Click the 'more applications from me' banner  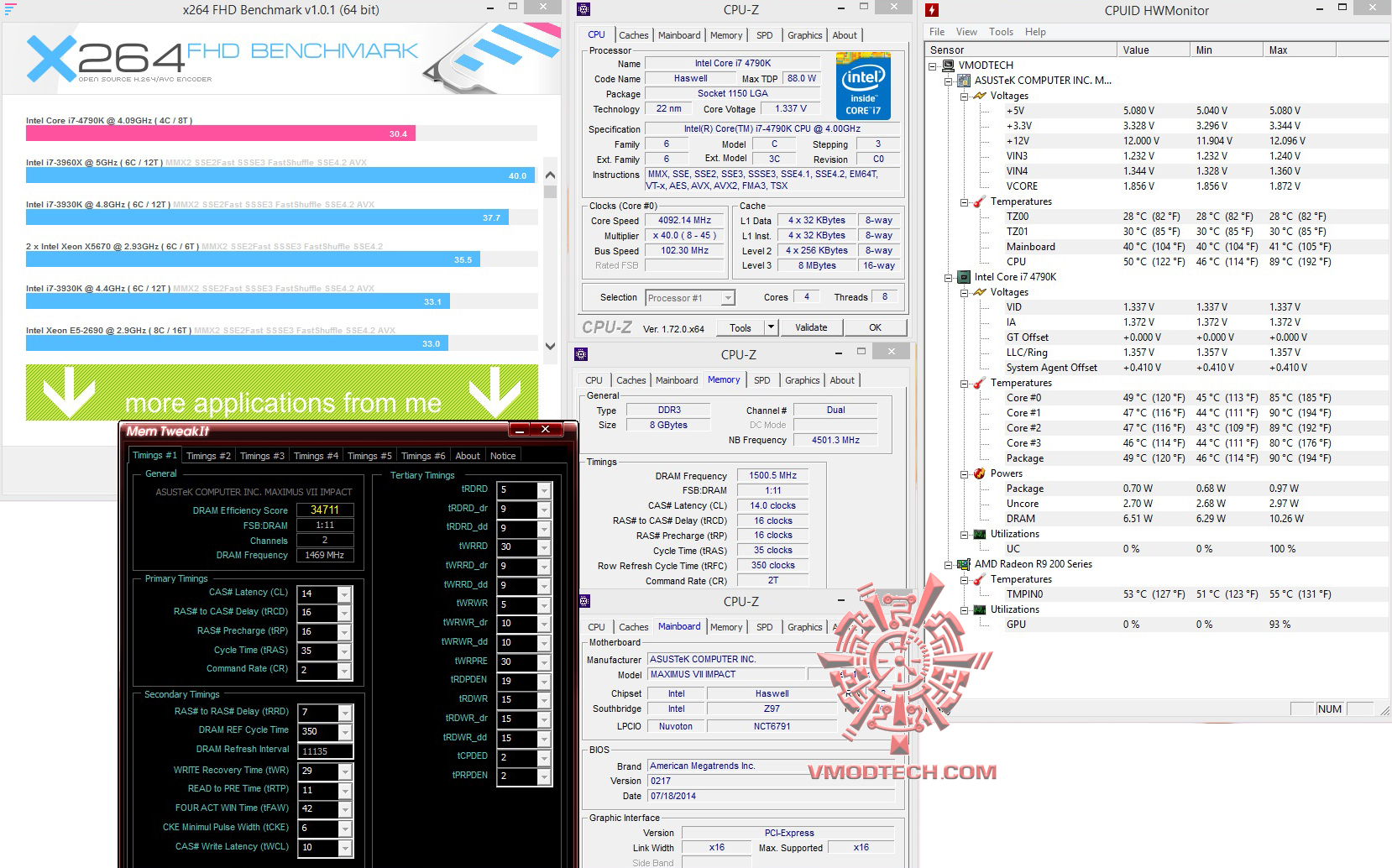tap(282, 392)
